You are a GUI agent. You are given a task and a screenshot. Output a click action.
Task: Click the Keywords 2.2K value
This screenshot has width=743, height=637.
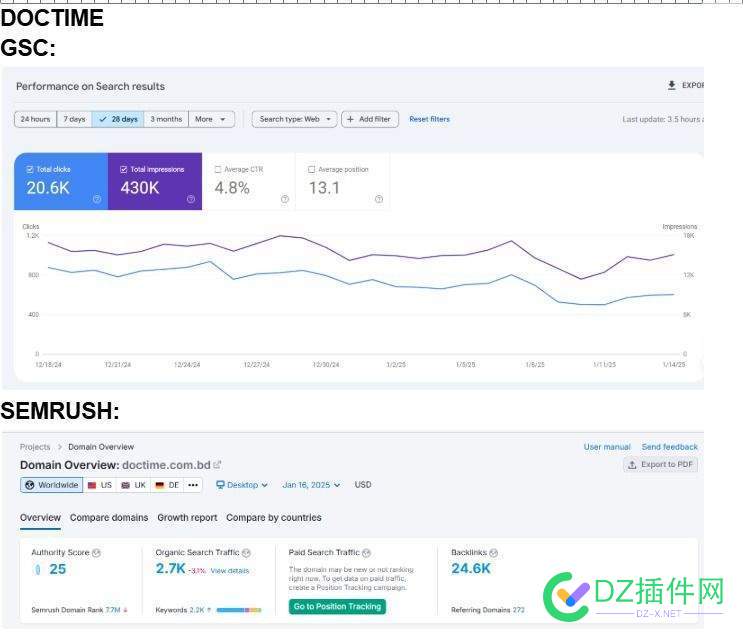click(197, 610)
